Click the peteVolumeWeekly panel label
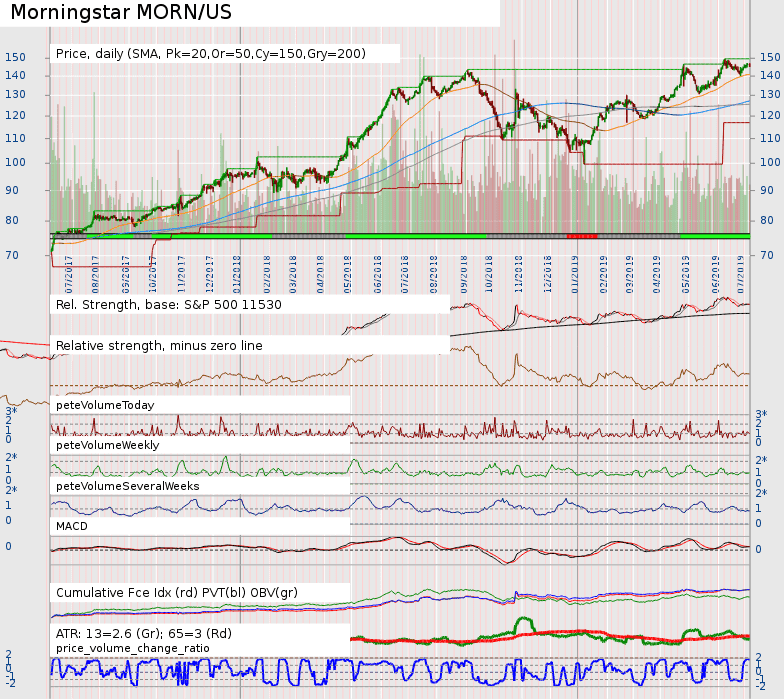 coord(108,445)
